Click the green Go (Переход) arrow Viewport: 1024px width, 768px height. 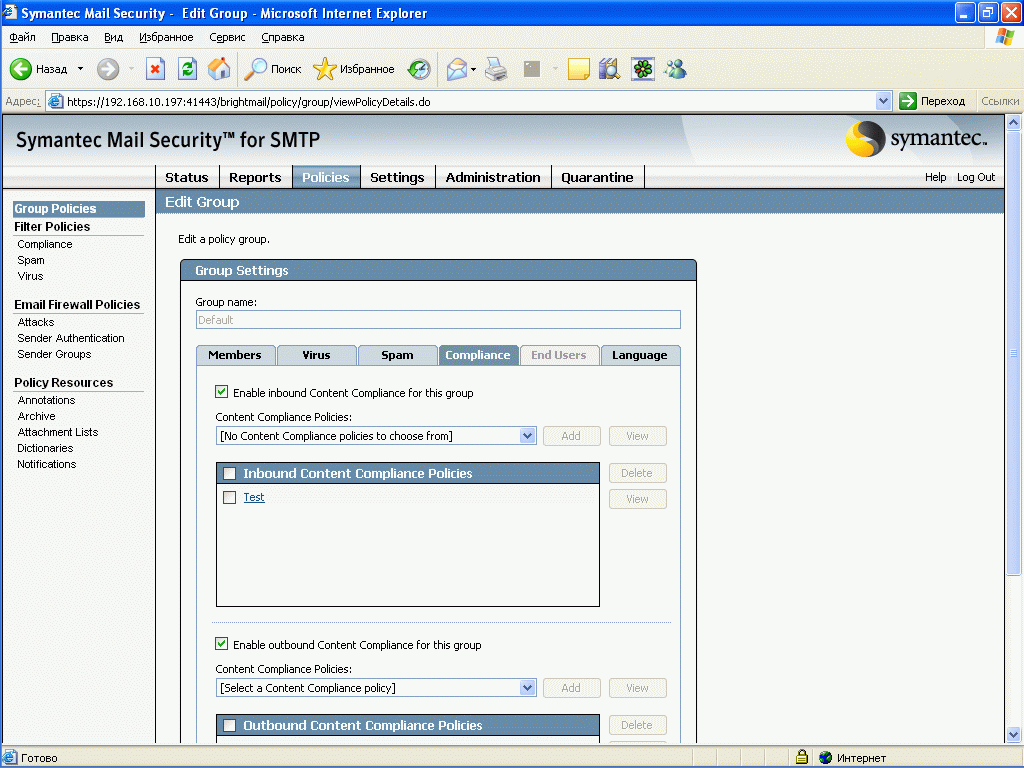click(908, 101)
